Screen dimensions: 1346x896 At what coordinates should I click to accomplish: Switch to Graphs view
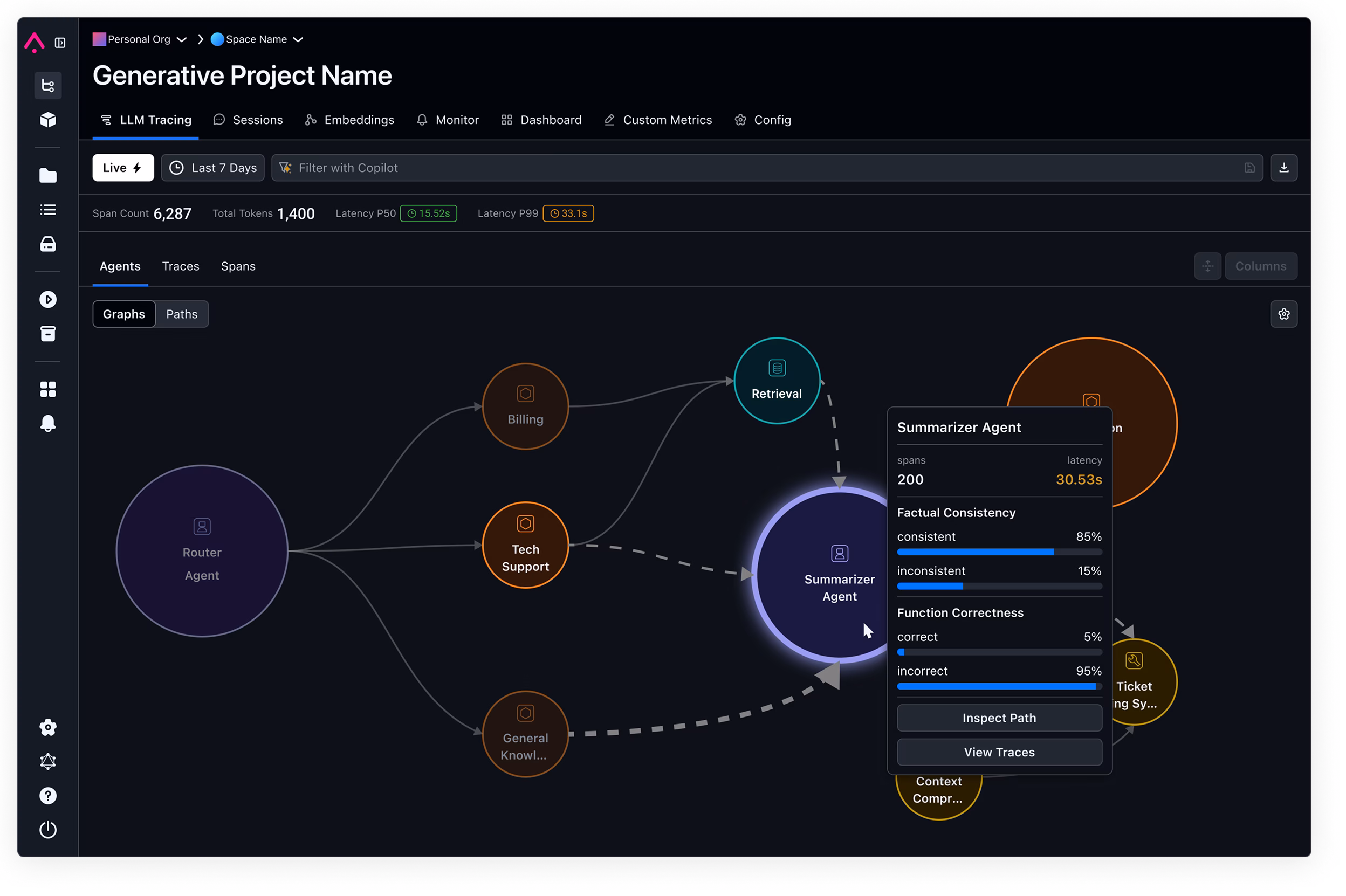124,314
